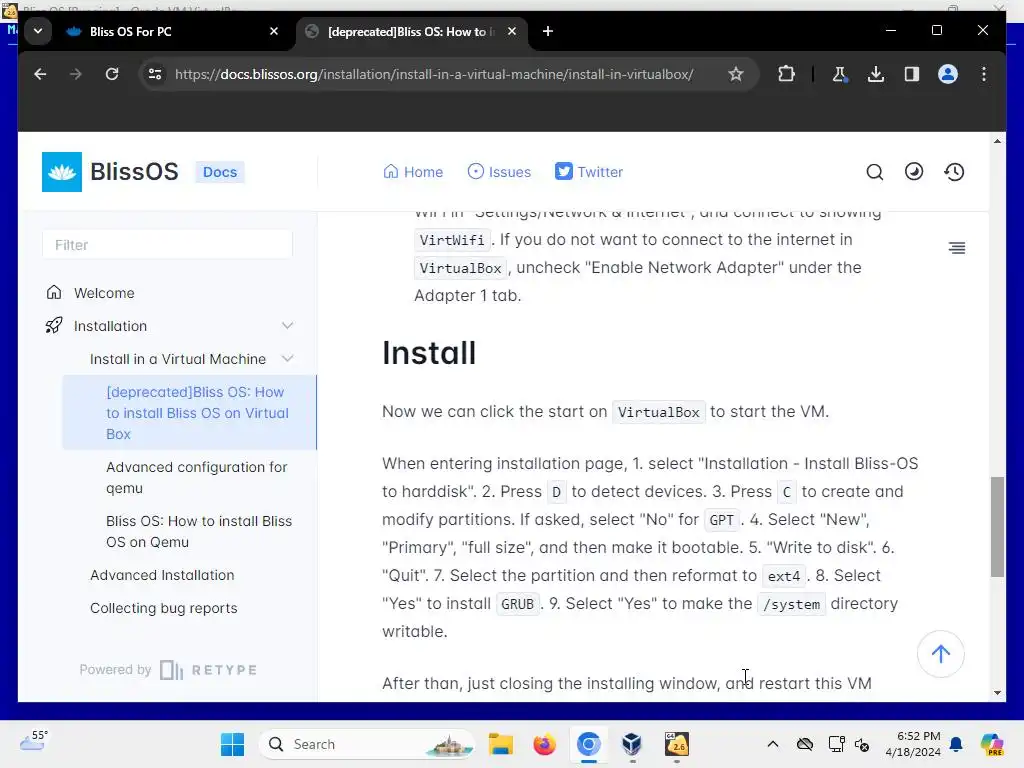Open the tab search dropdown arrow
Viewport: 1024px width, 768px height.
38,31
